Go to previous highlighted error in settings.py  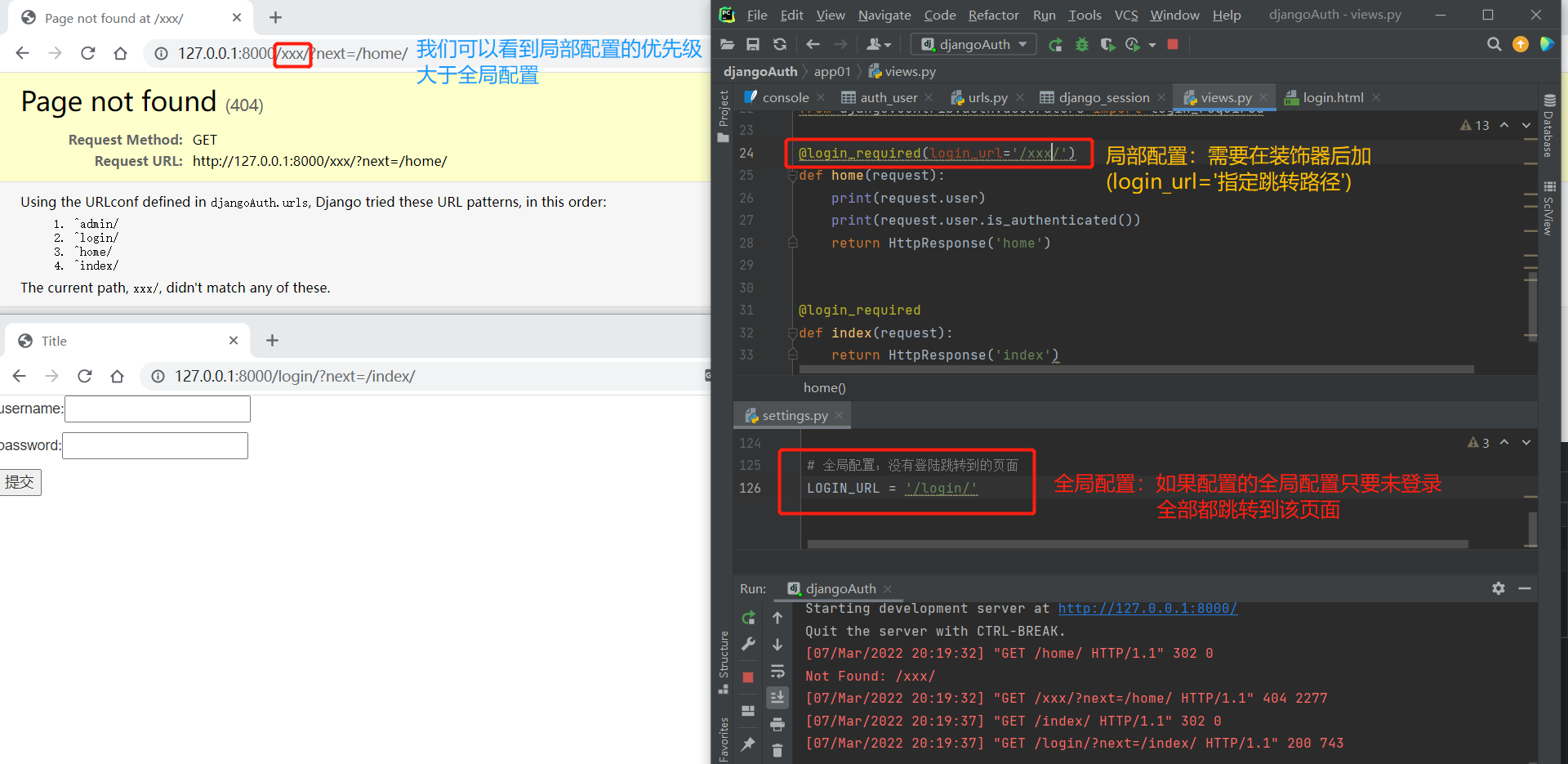tap(1504, 442)
